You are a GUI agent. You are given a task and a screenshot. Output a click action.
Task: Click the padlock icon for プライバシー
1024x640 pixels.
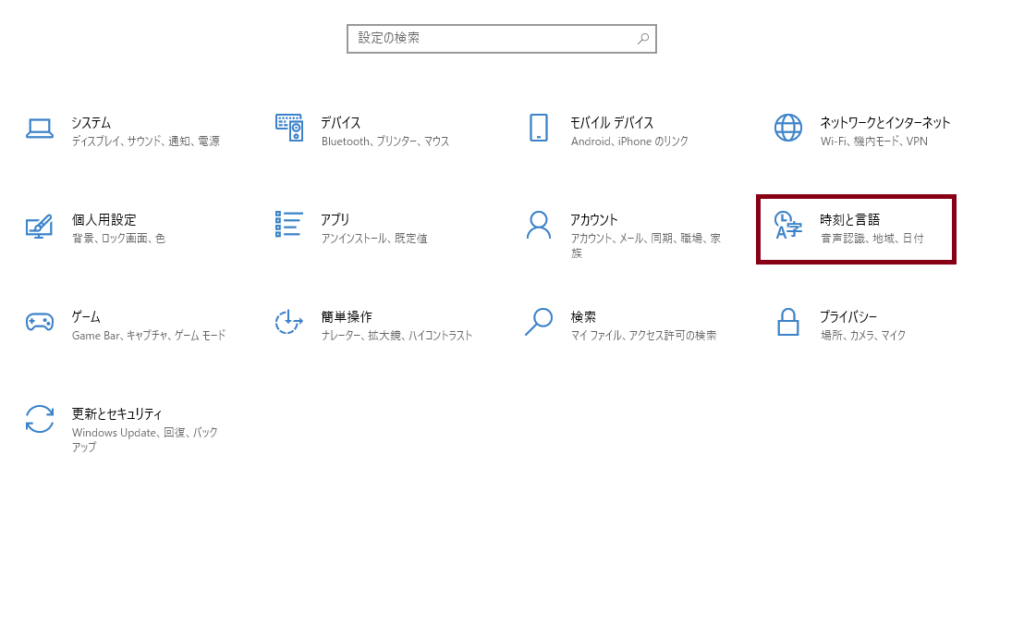[x=789, y=322]
